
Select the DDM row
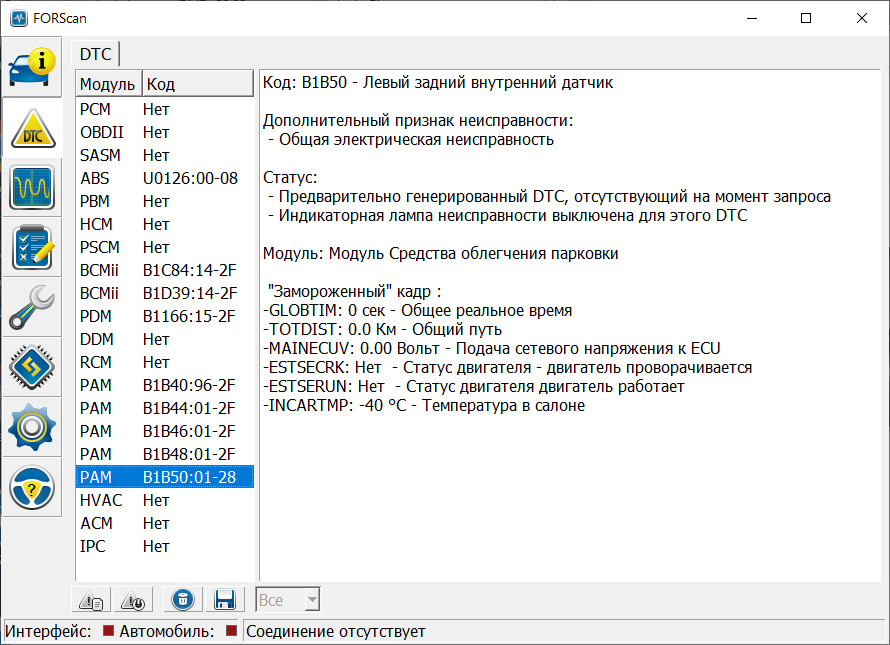tap(165, 339)
